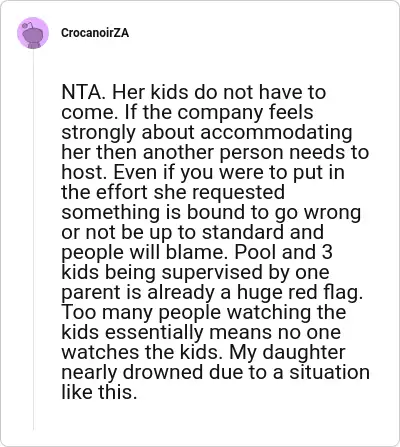The width and height of the screenshot is (400, 447).
Task: Click the text 'the effort she requested'
Action: [x=173, y=192]
